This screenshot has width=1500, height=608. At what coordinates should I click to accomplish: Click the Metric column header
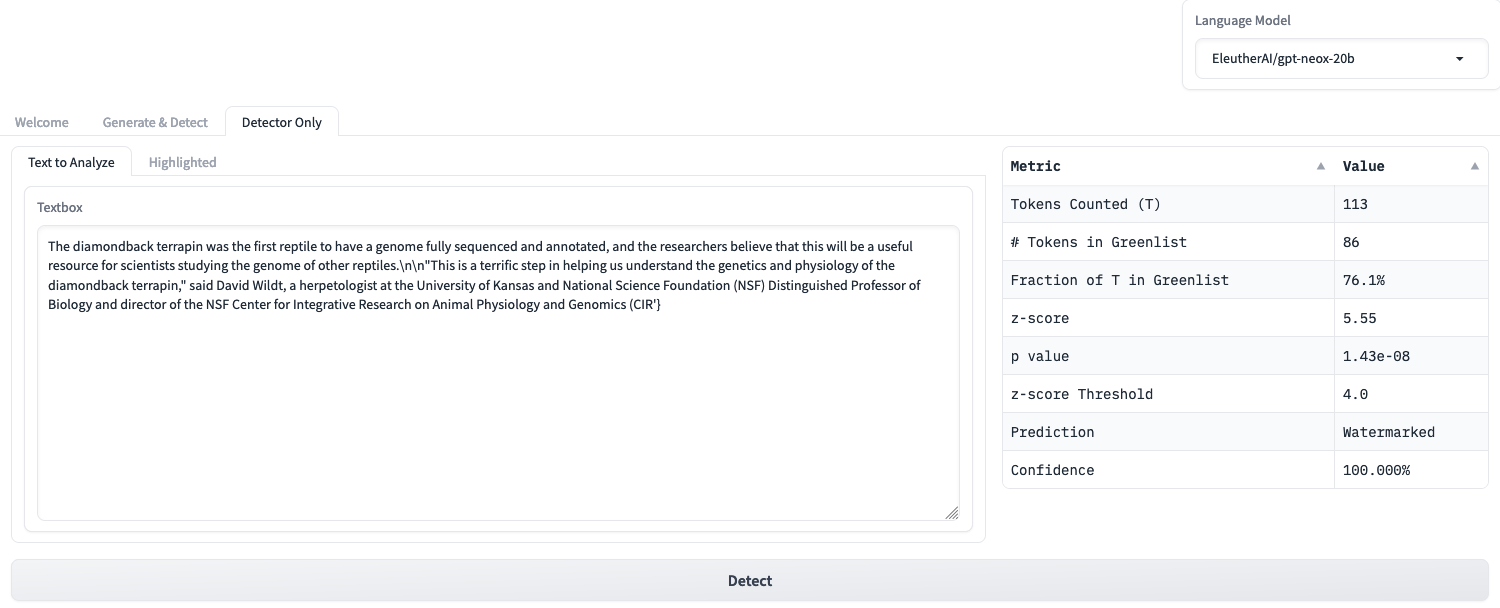(x=1168, y=166)
